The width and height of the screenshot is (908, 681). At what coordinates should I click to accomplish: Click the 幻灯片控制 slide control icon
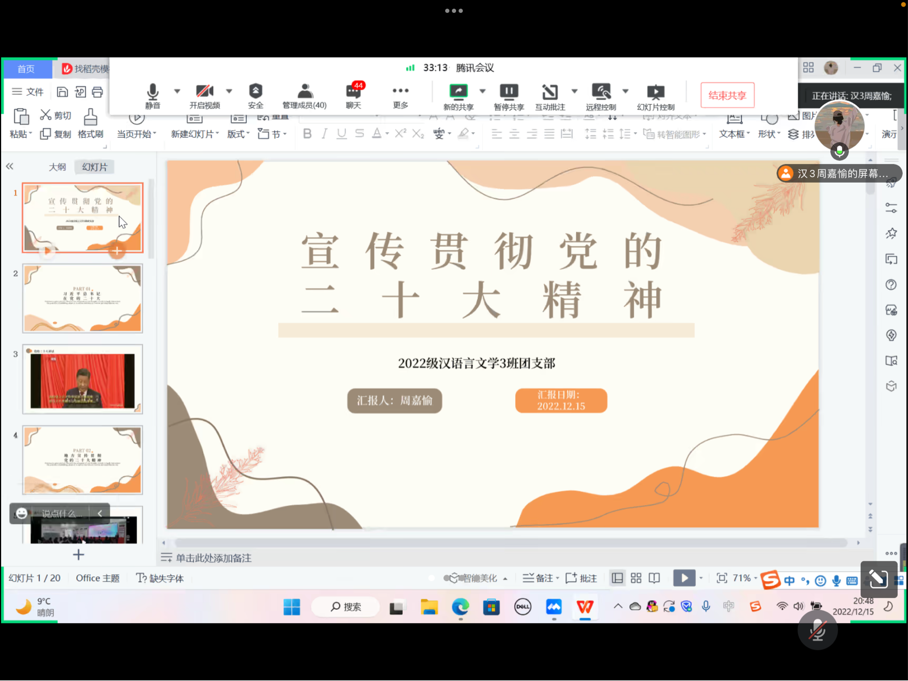coord(655,95)
